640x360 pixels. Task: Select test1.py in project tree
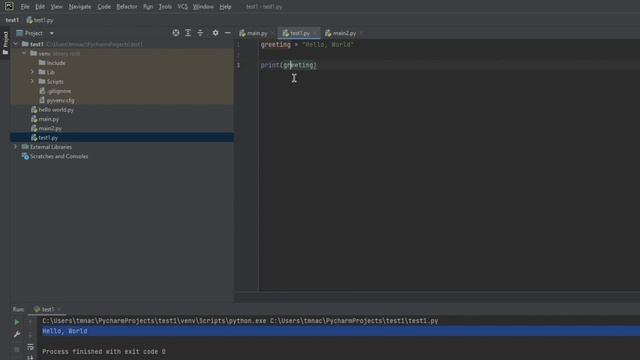[122, 138]
